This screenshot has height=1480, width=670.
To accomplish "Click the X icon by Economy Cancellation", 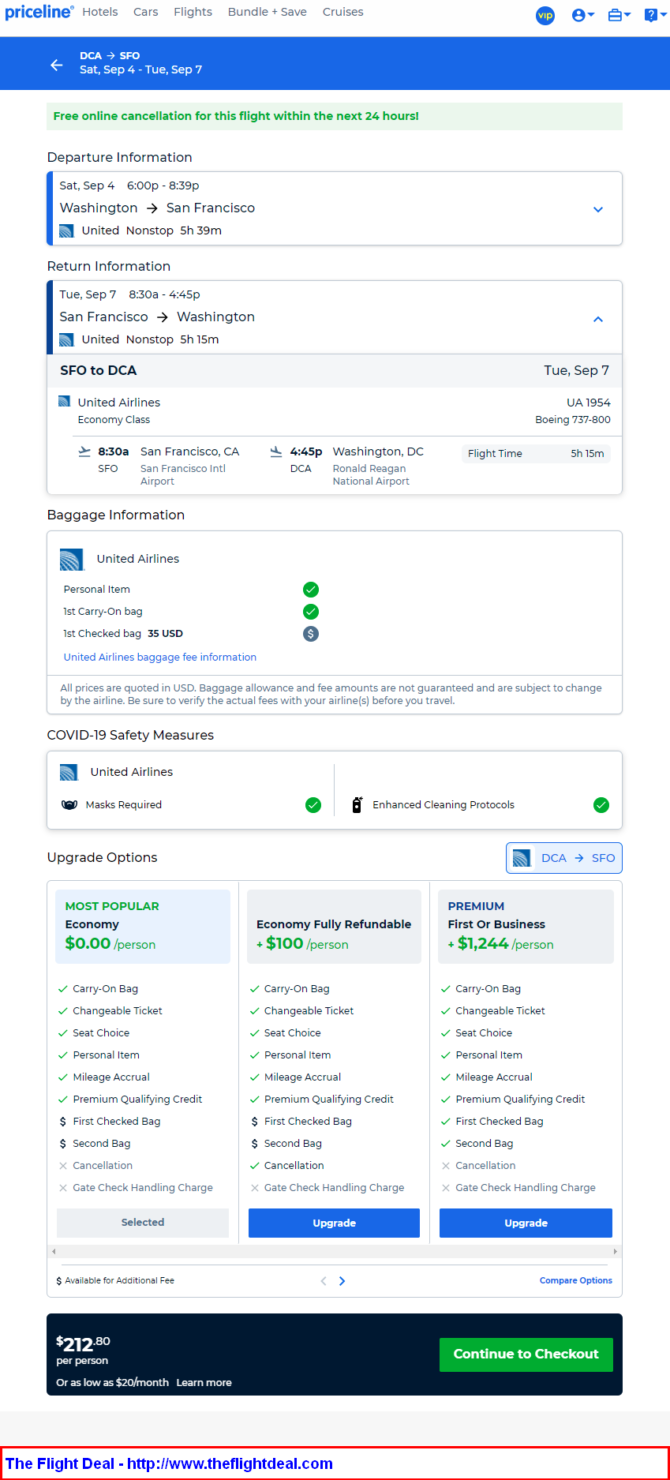I will (x=63, y=1166).
